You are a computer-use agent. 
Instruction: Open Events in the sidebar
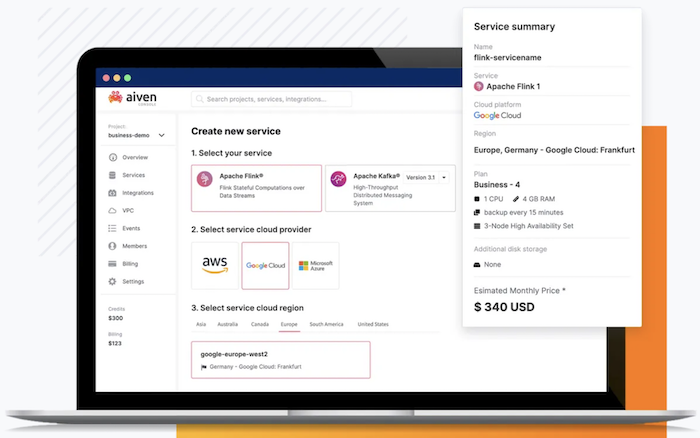coord(131,228)
